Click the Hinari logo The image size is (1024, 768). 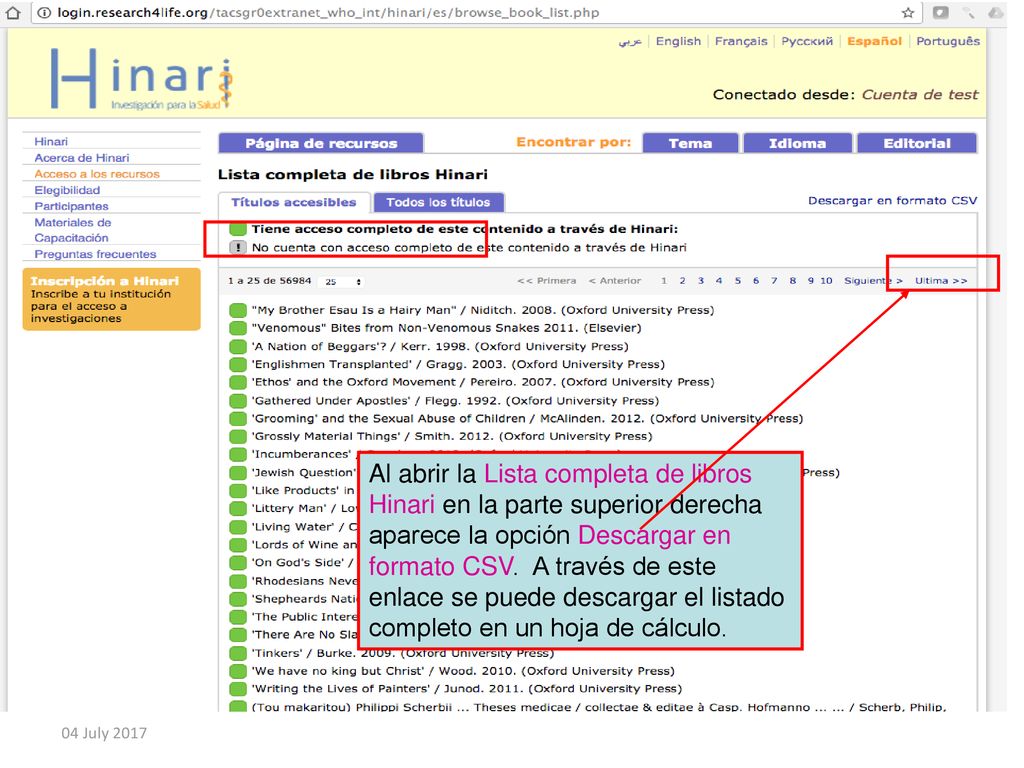tap(142, 78)
